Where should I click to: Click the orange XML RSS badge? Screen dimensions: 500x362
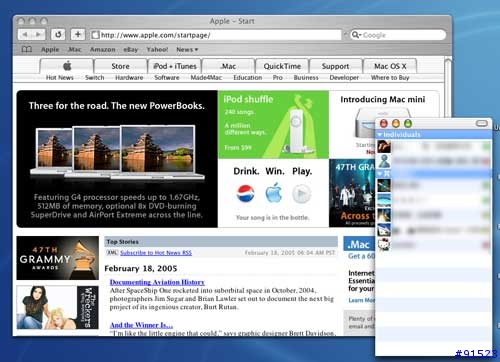pos(112,252)
